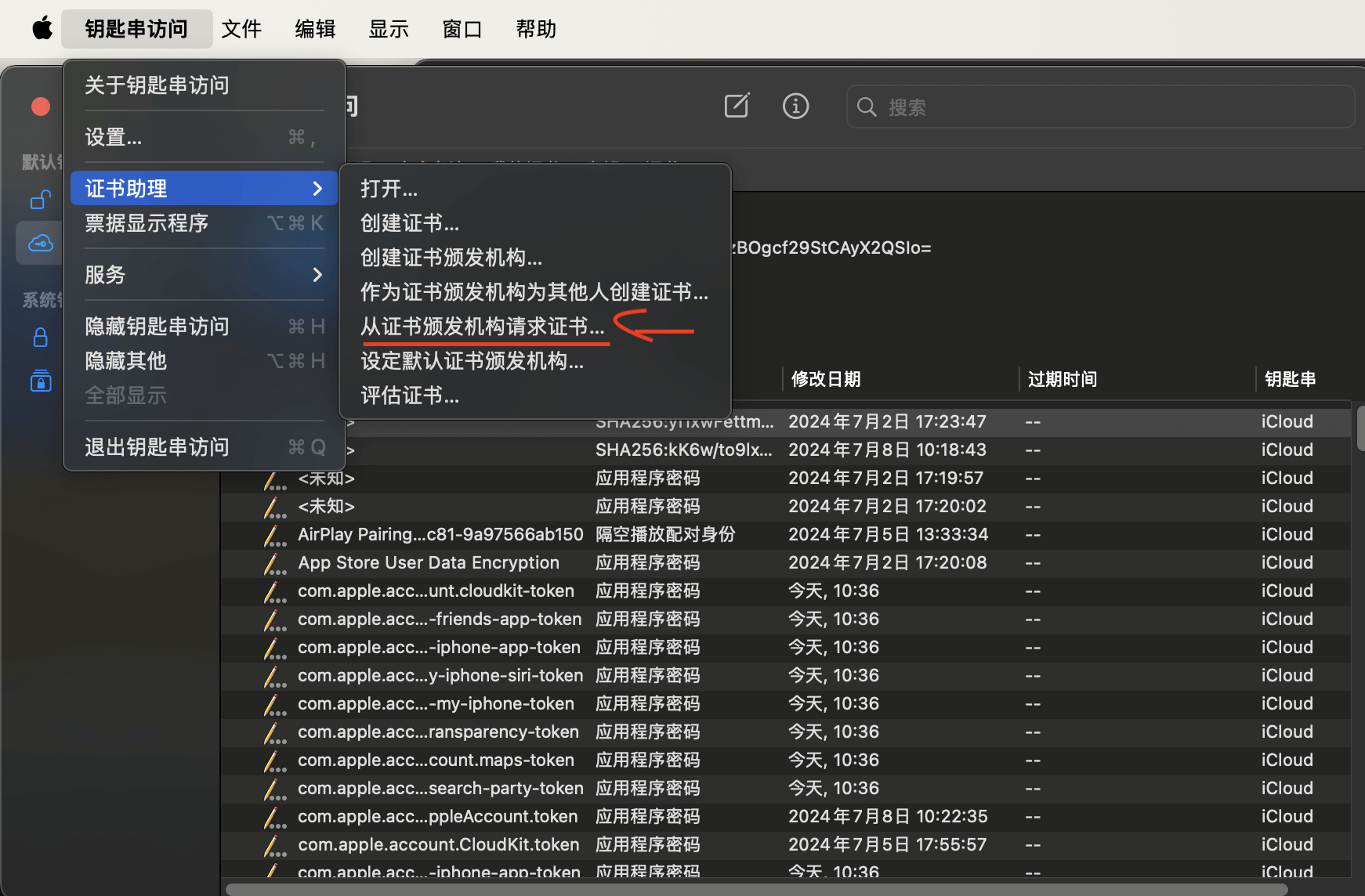Image resolution: width=1365 pixels, height=896 pixels.
Task: Choose 创建证书... submenu item
Action: coord(535,223)
